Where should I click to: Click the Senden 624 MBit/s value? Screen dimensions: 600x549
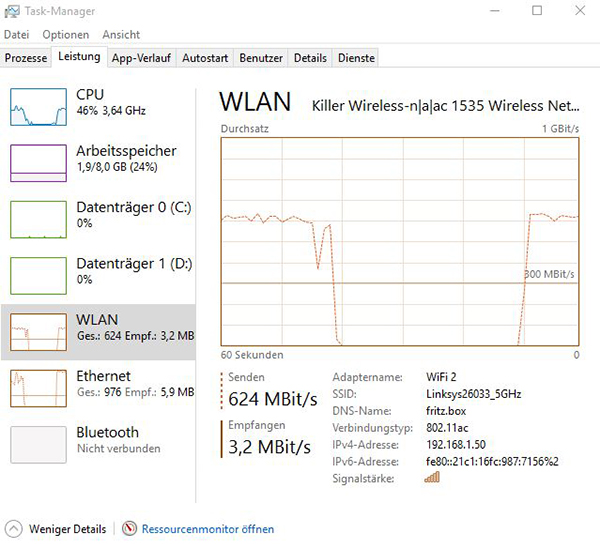click(272, 399)
